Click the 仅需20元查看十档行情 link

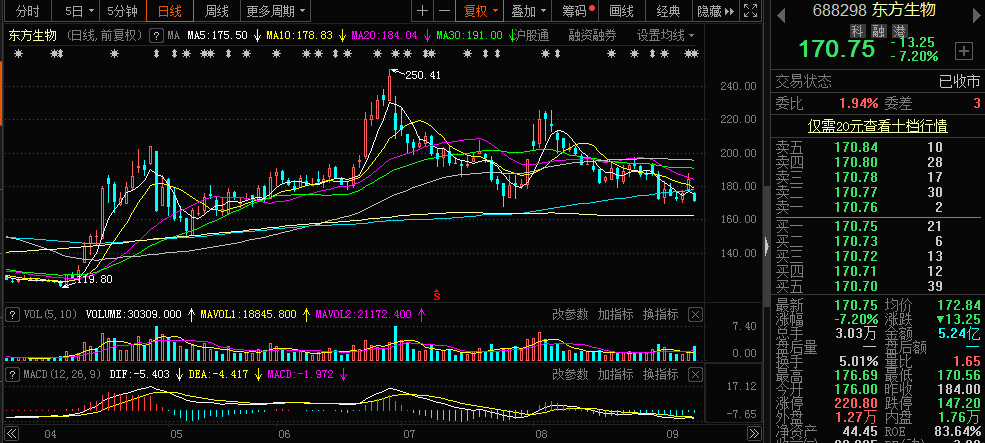(x=878, y=126)
